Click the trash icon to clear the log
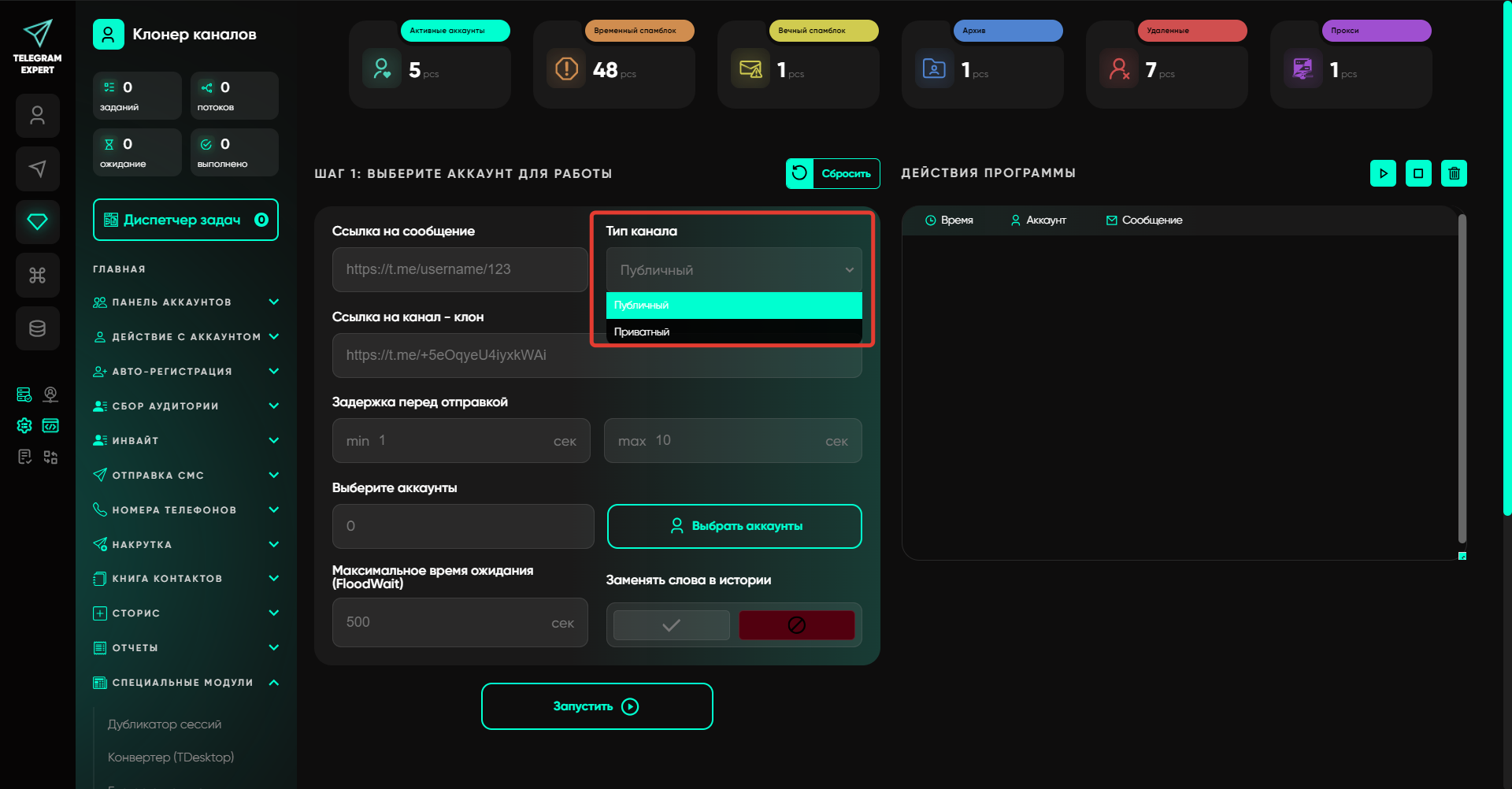The width and height of the screenshot is (1512, 789). [1454, 173]
